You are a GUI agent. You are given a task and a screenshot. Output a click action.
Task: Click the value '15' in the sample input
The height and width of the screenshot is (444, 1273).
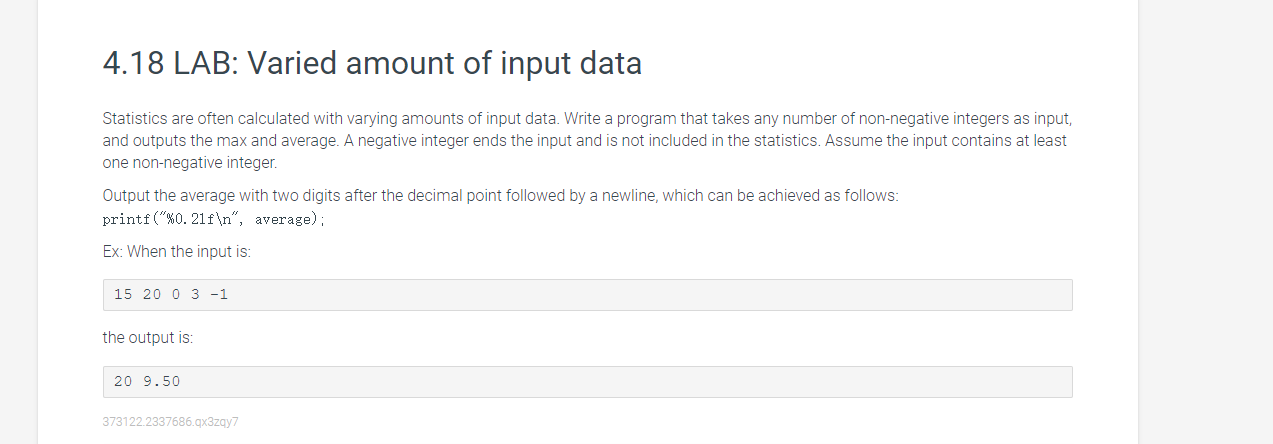click(x=123, y=295)
